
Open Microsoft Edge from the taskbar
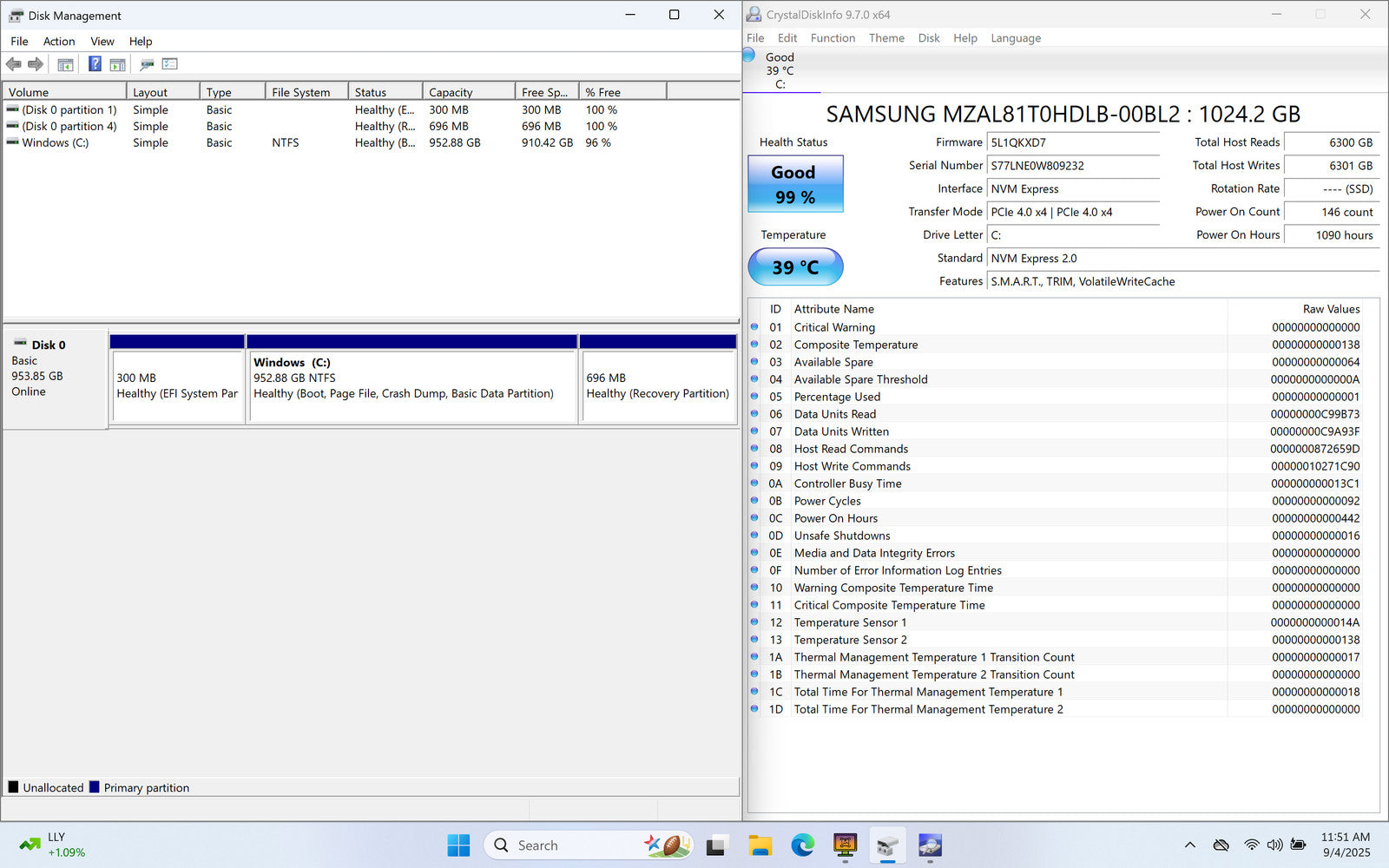(802, 845)
